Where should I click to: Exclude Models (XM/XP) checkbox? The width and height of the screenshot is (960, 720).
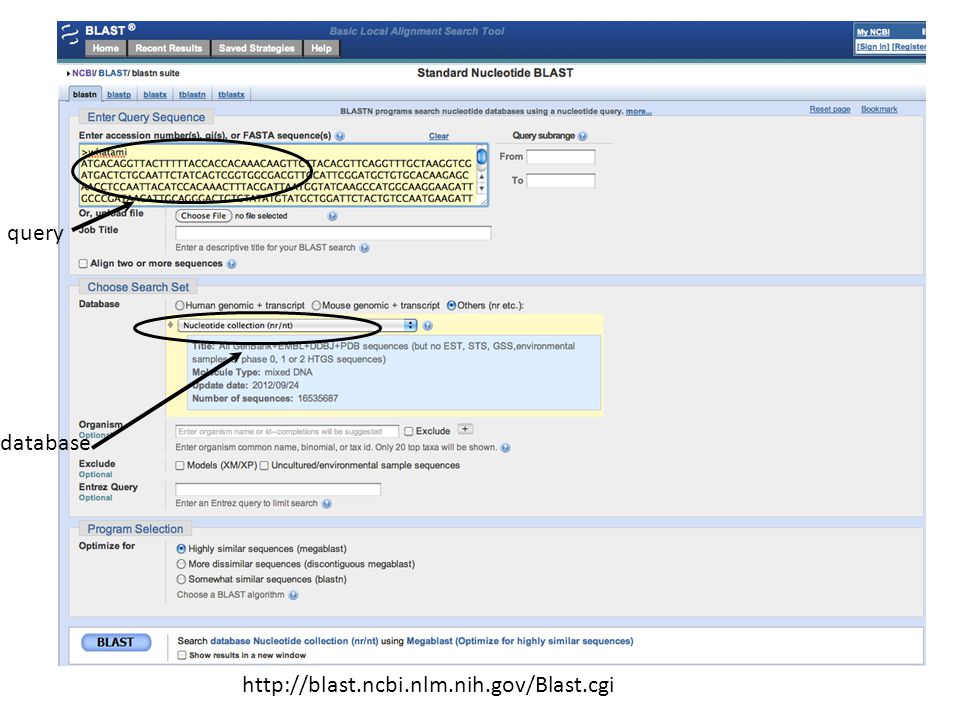coord(180,466)
